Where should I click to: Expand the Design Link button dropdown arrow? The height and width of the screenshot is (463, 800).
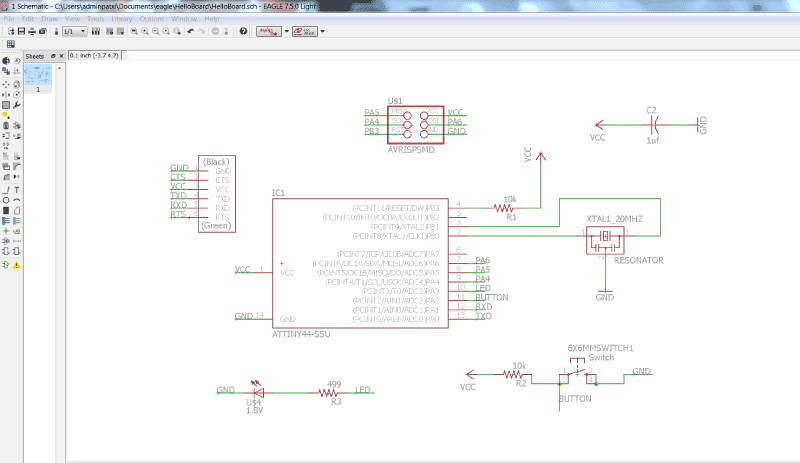[287, 31]
